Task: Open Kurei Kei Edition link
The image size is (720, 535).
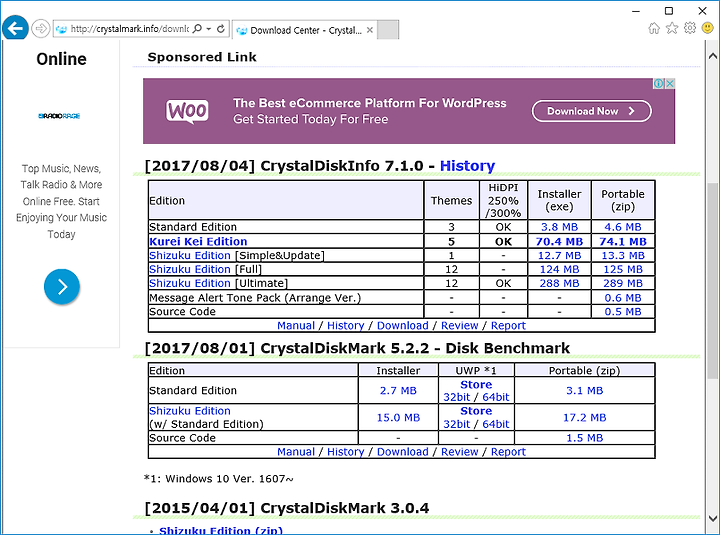Action: (198, 242)
